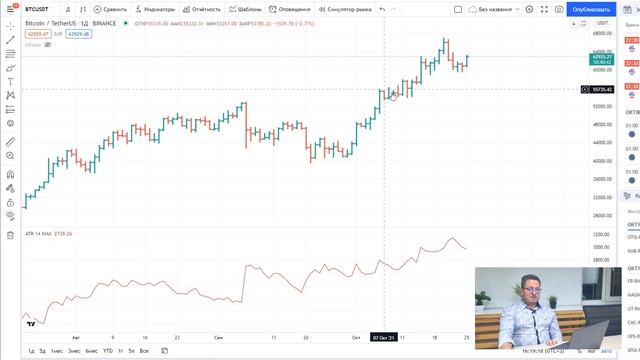640x360 pixels.
Task: Set range to 1г
Action: pyautogui.click(x=121, y=351)
